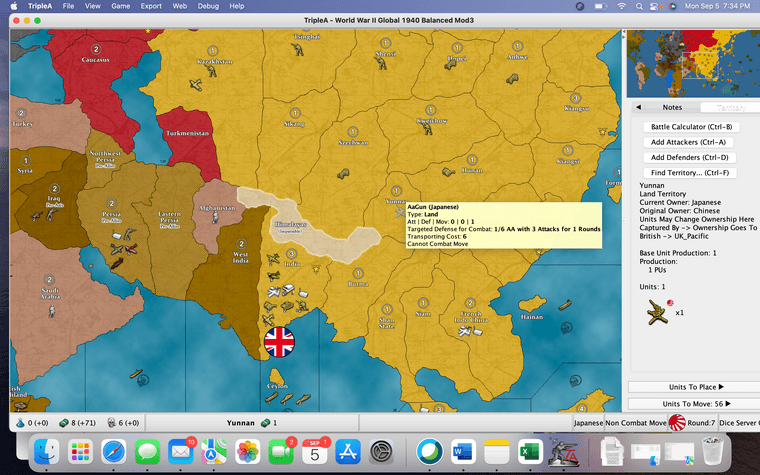Screen dimensions: 760x475
Task: Select the infantry unit in Tsinghai
Action: [x=297, y=49]
